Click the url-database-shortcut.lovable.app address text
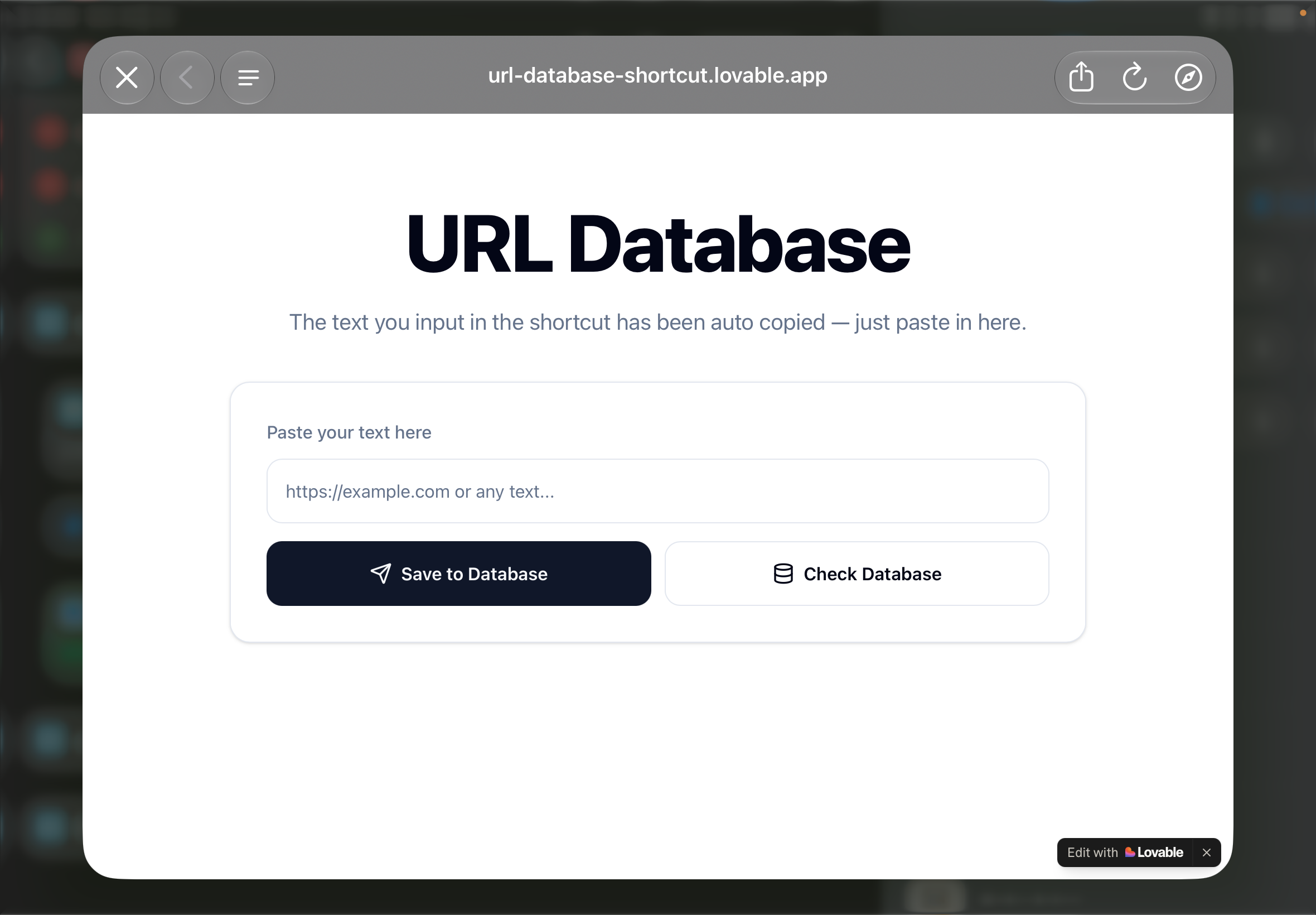 coord(657,76)
